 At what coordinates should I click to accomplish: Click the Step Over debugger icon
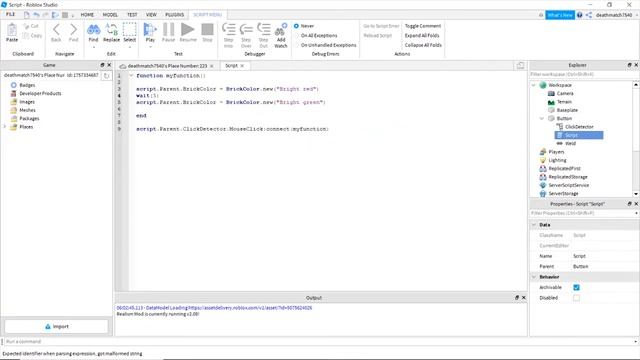click(x=246, y=30)
